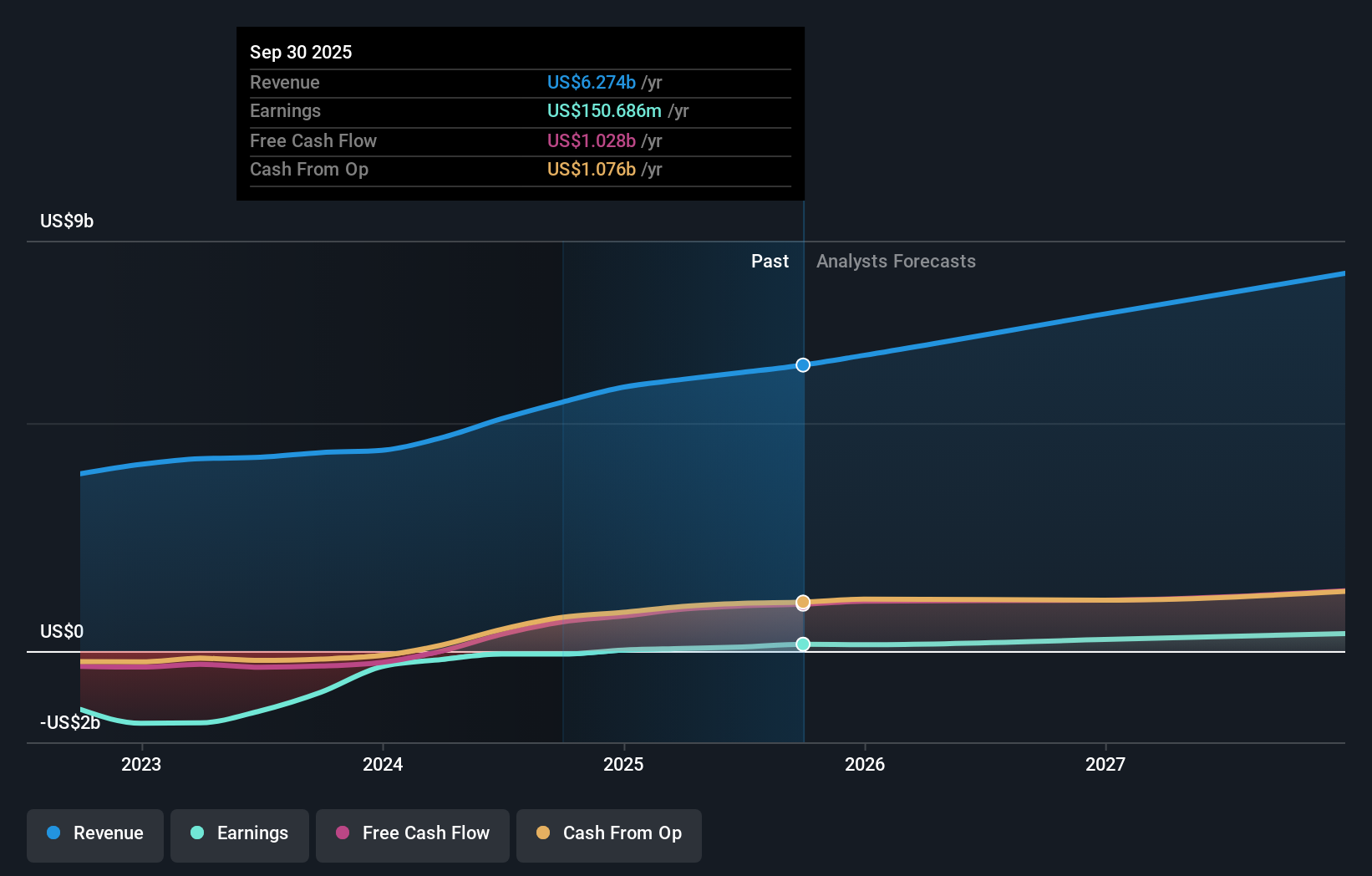Viewport: 1372px width, 876px height.
Task: Toggle the Revenue series visibility
Action: (x=94, y=833)
